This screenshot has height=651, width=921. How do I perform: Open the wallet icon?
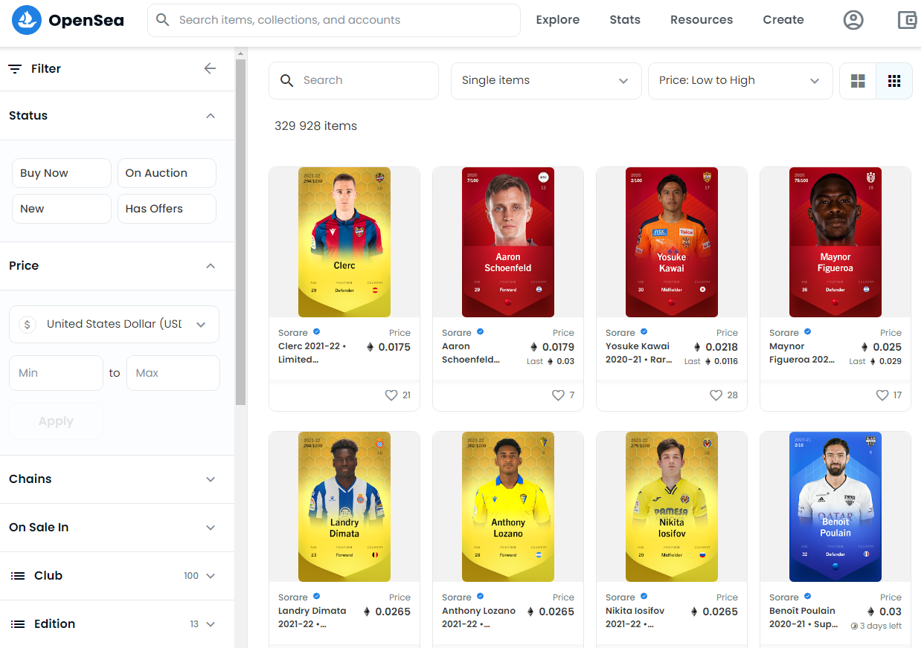click(908, 20)
